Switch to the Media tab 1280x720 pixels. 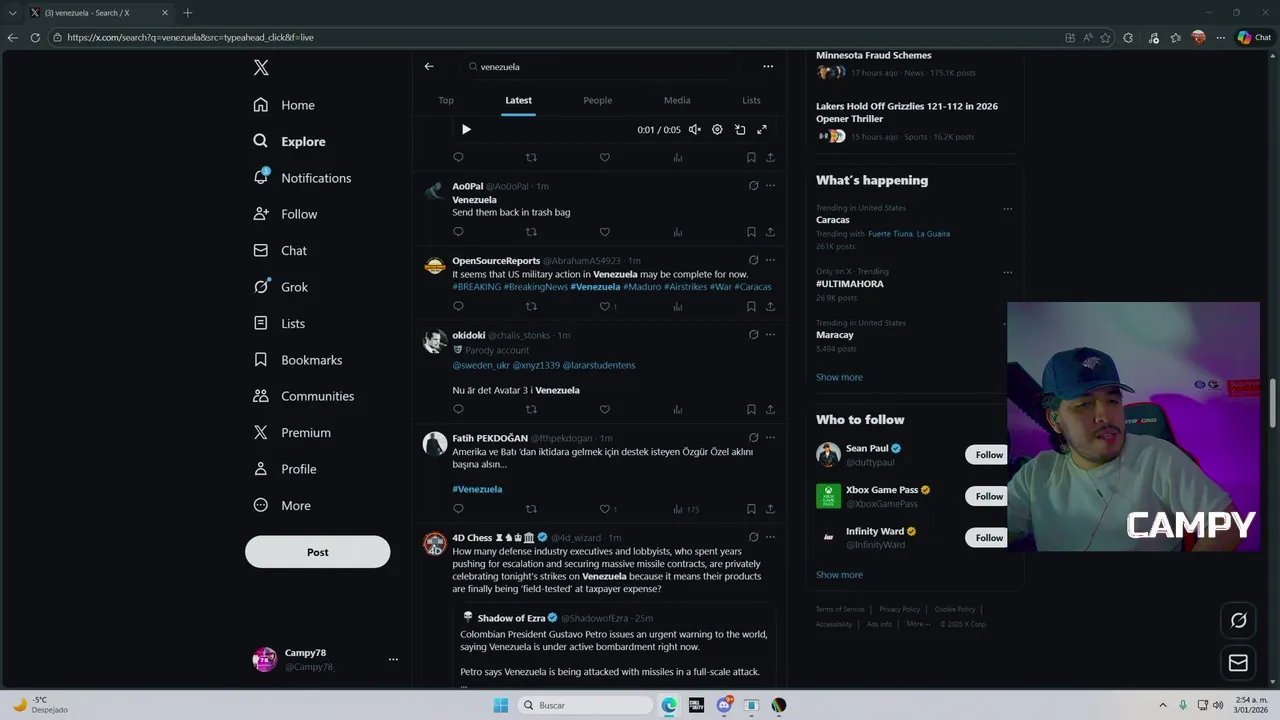pos(677,100)
